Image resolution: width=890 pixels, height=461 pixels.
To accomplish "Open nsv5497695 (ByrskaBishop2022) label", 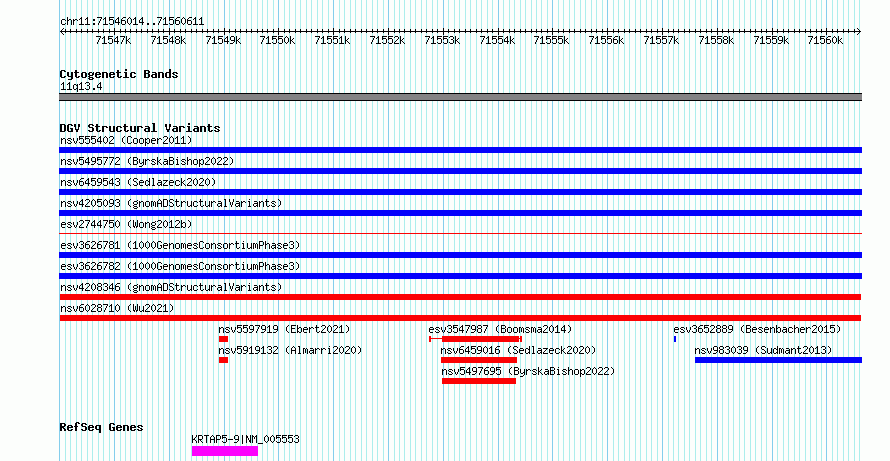I will 528,371.
